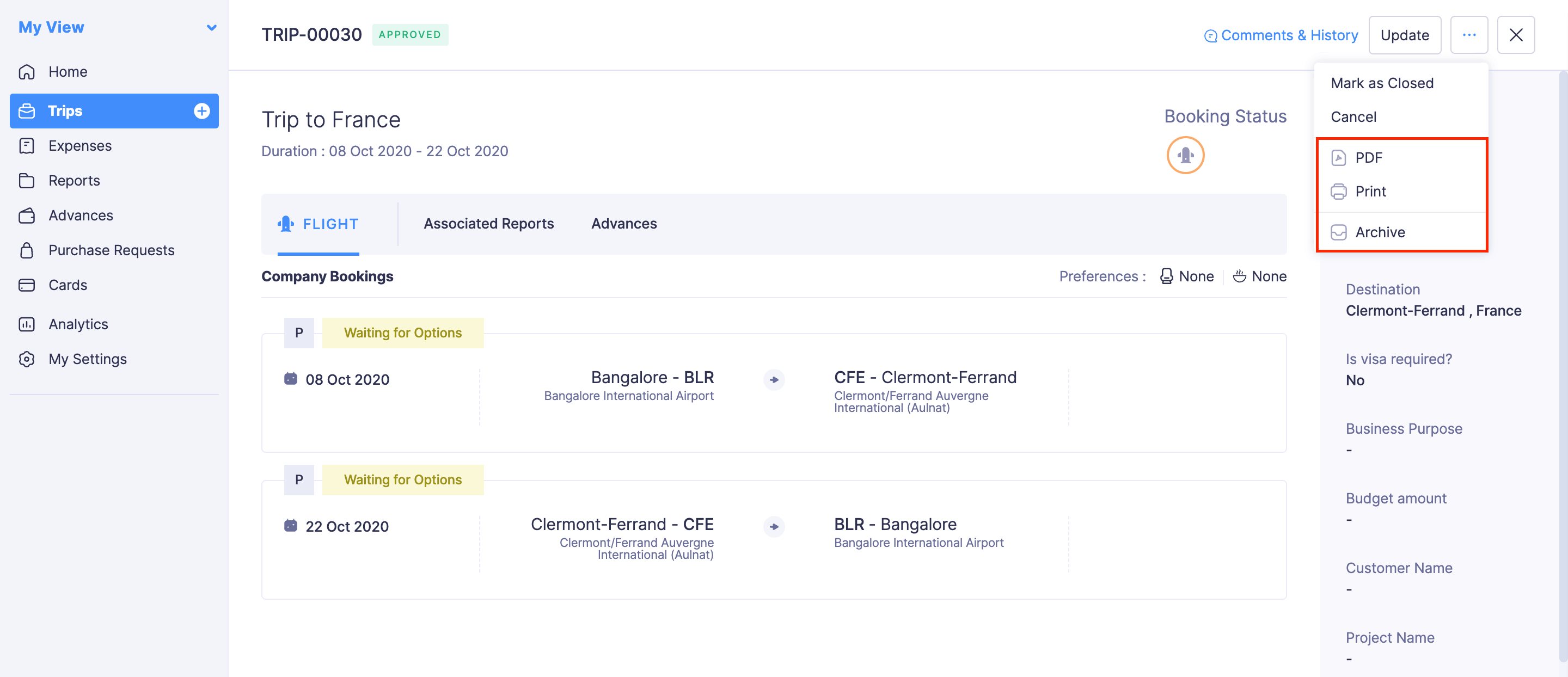
Task: Choose PDF from the dropdown menu
Action: (x=1368, y=158)
